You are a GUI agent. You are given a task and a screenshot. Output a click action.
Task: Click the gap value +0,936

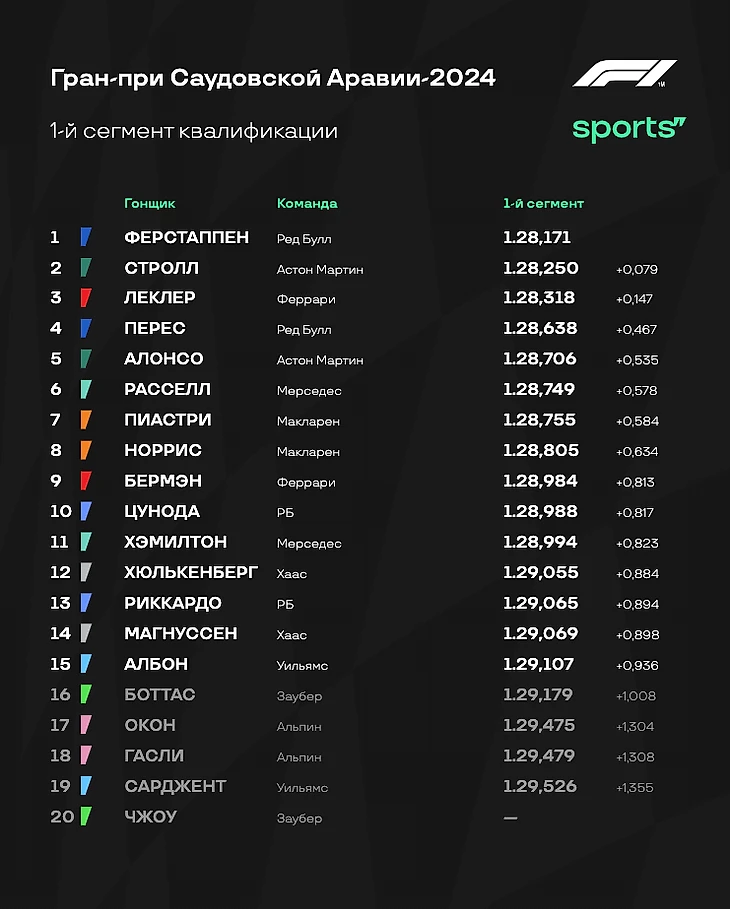coord(636,665)
